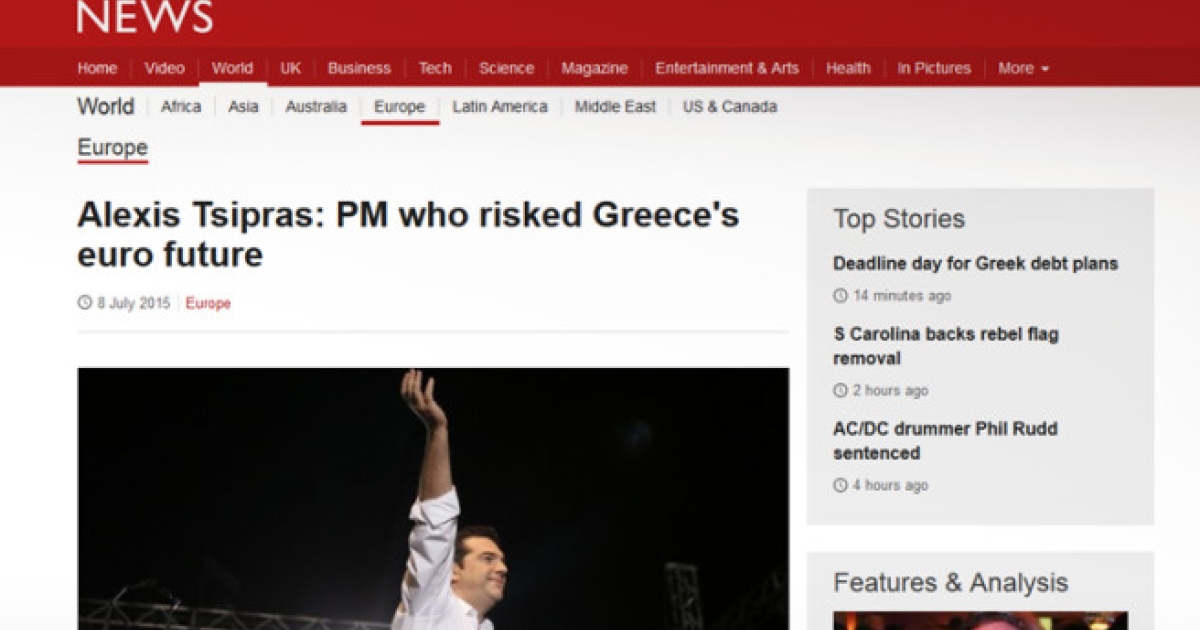Select Africa in World subnav
The height and width of the screenshot is (630, 1200).
181,106
